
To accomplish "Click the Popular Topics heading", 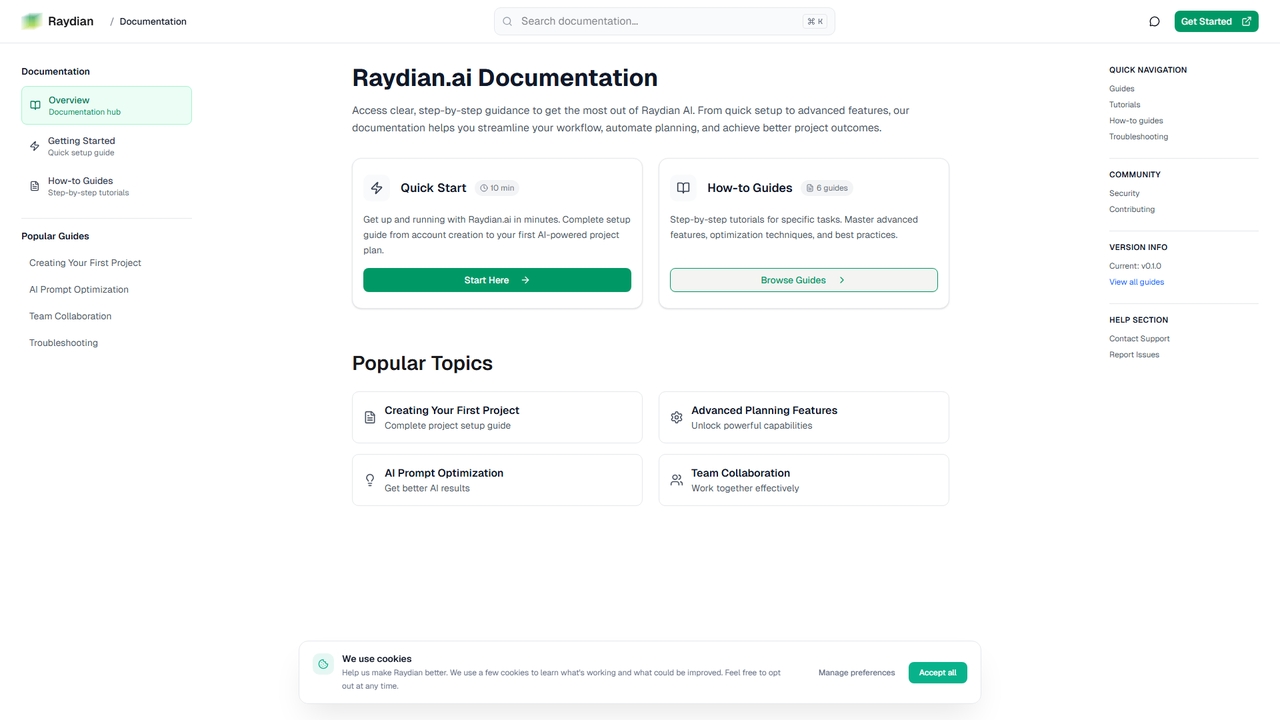I will [422, 363].
